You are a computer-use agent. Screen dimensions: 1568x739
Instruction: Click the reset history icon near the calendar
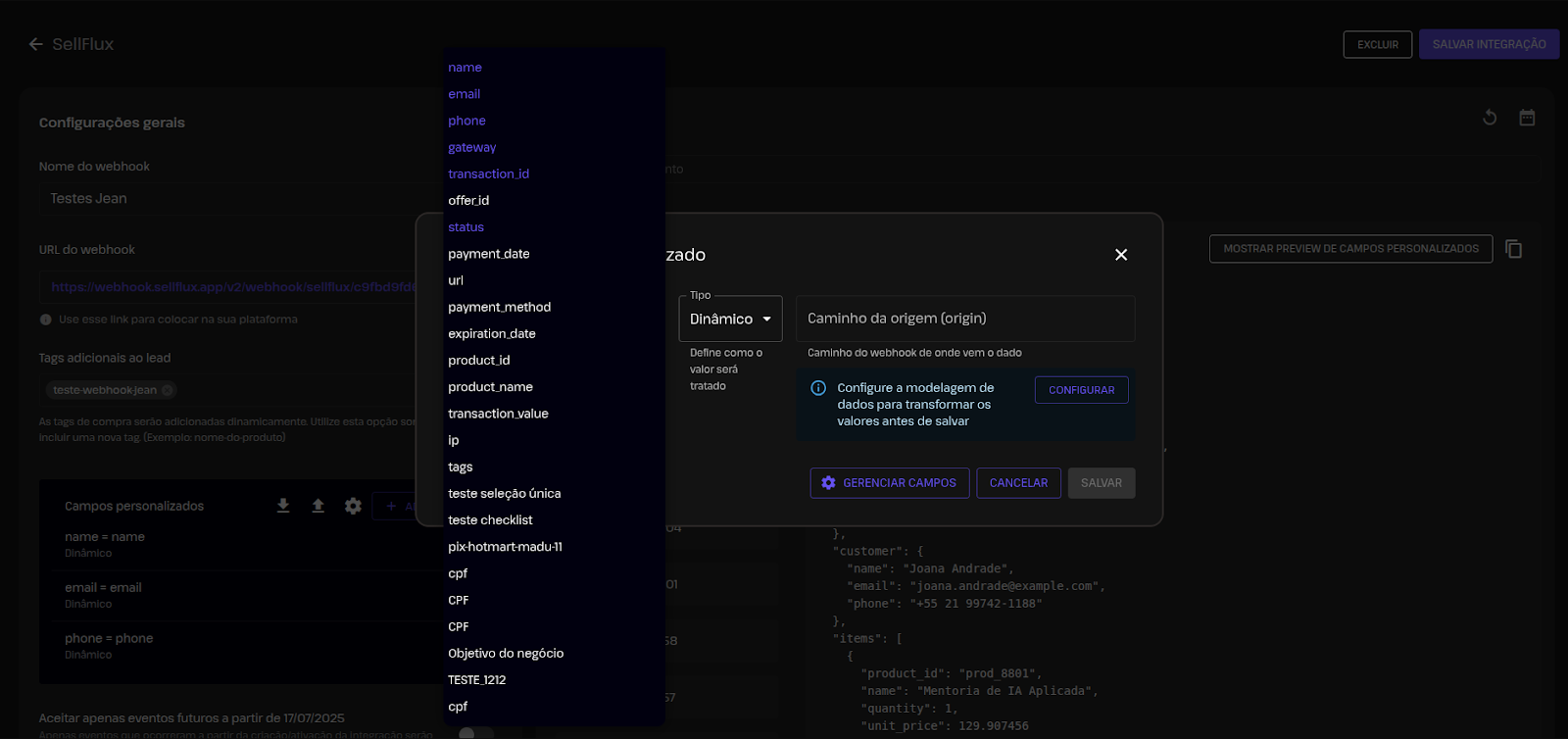pos(1490,118)
